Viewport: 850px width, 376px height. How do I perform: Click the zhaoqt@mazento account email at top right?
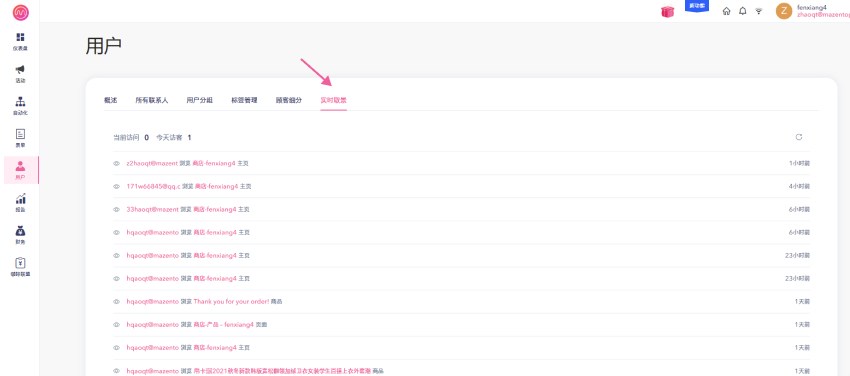click(823, 15)
